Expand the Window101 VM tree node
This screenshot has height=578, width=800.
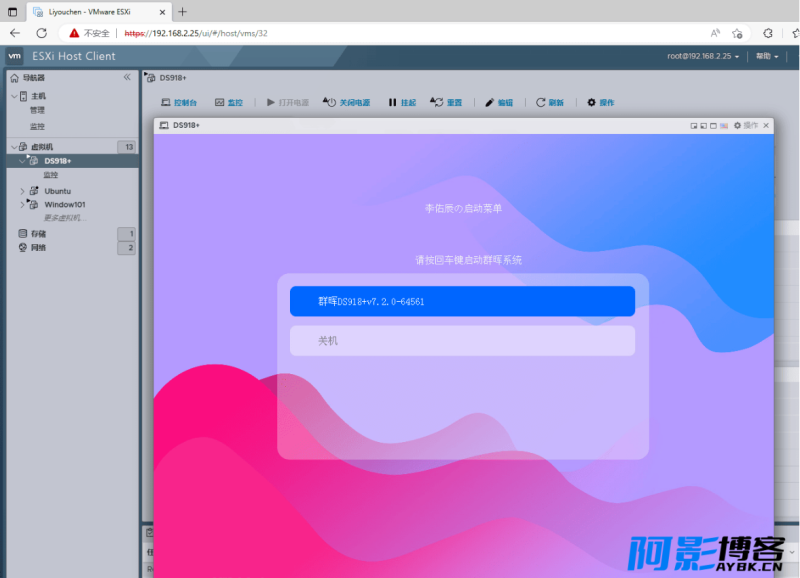22,204
